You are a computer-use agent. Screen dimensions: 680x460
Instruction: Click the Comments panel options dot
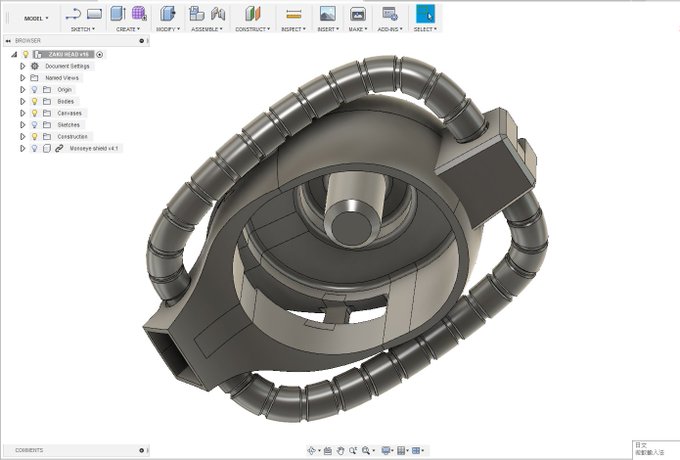click(141, 450)
